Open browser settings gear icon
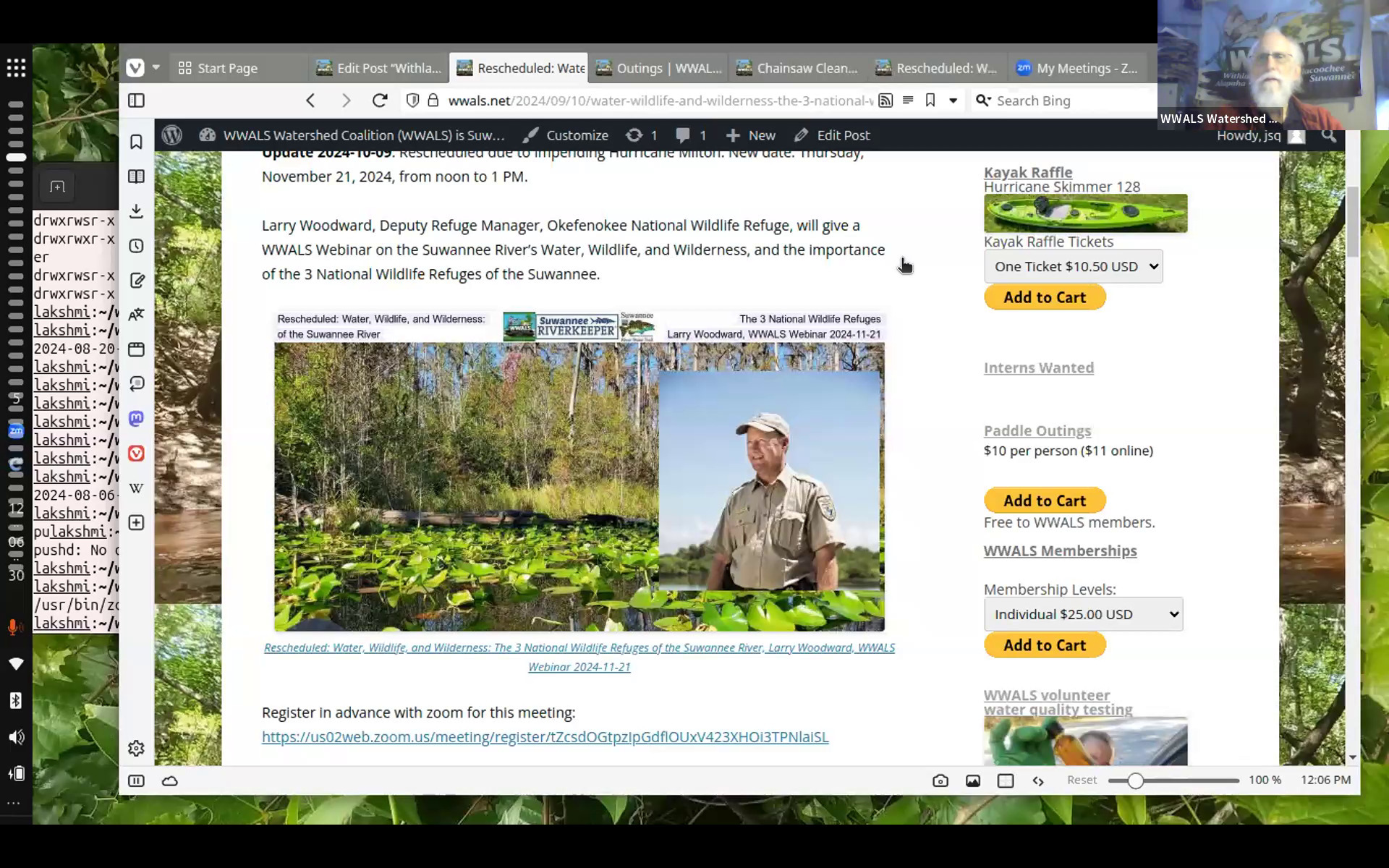1389x868 pixels. point(136,749)
